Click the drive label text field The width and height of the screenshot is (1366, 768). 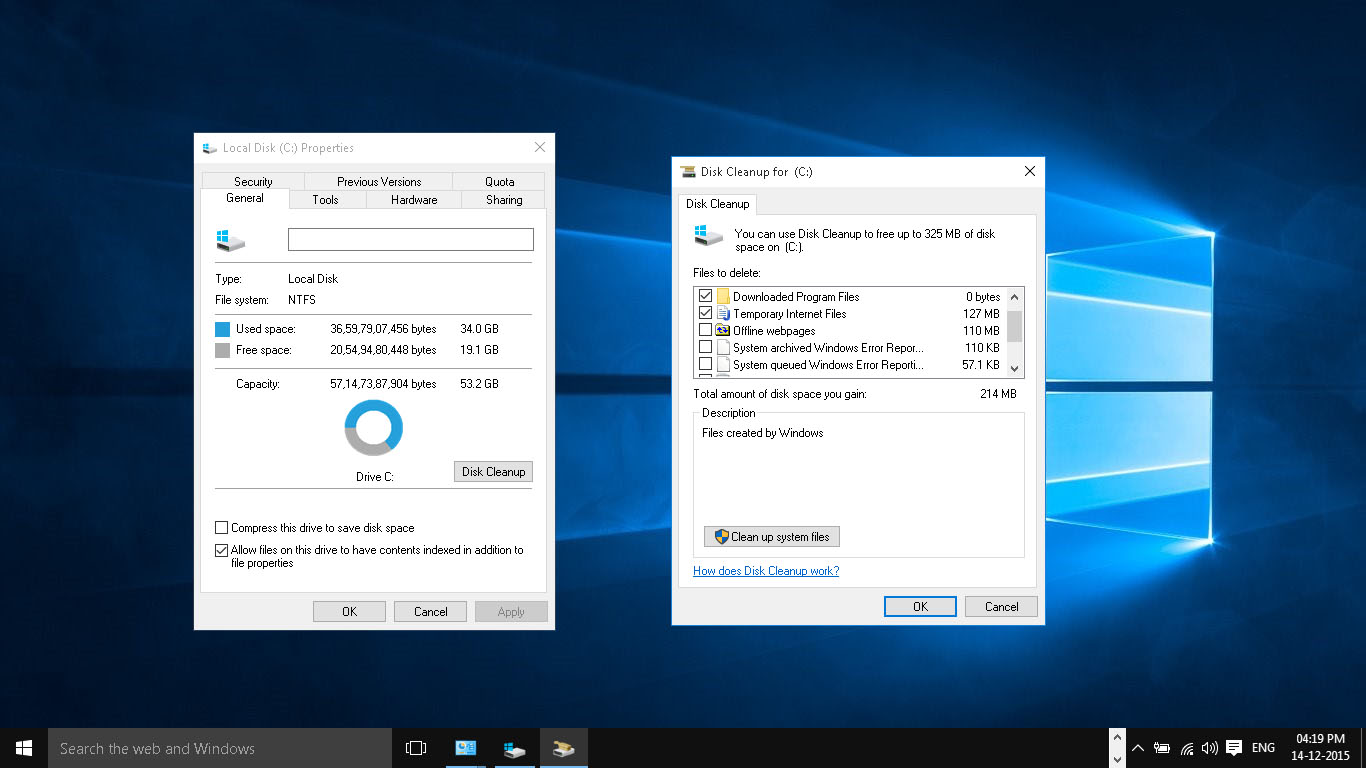coord(411,240)
